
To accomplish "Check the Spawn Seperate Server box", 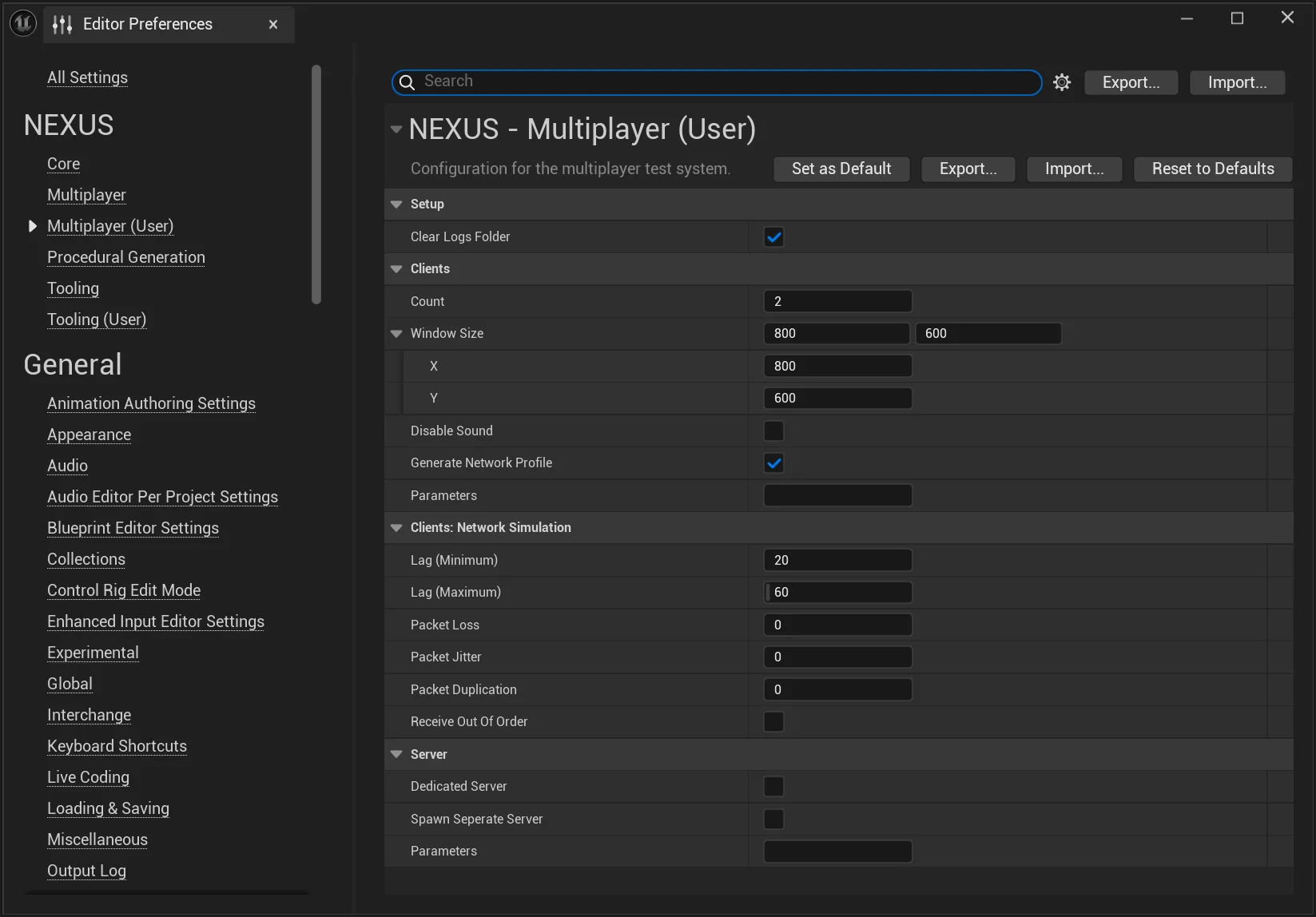I will 774,820.
